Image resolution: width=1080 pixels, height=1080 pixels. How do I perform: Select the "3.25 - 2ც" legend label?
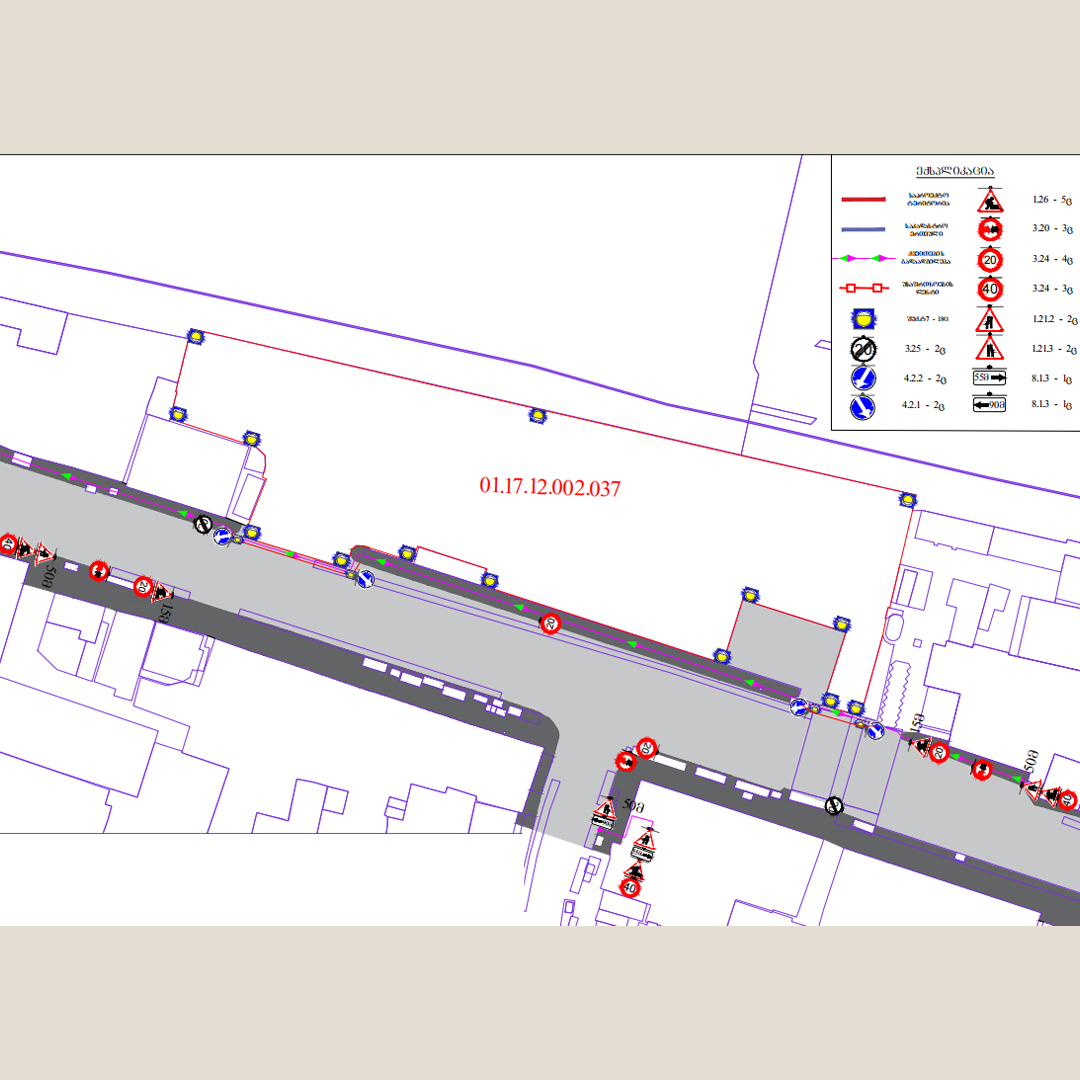tap(925, 349)
